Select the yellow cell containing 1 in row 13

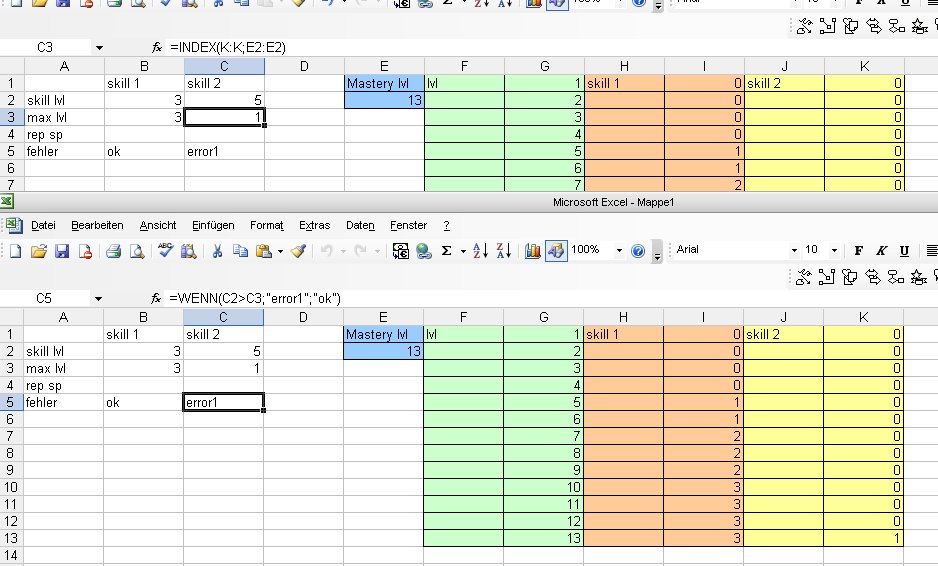pyautogui.click(x=864, y=539)
